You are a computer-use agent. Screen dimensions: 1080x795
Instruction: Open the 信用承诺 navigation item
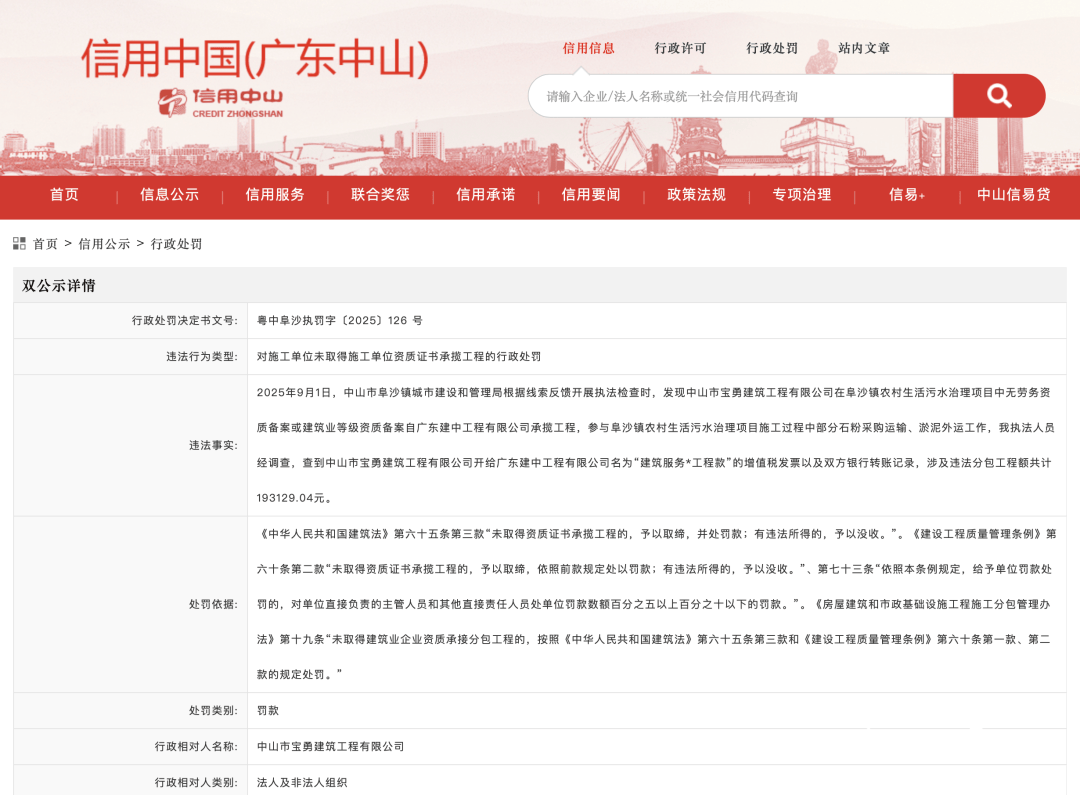click(486, 195)
